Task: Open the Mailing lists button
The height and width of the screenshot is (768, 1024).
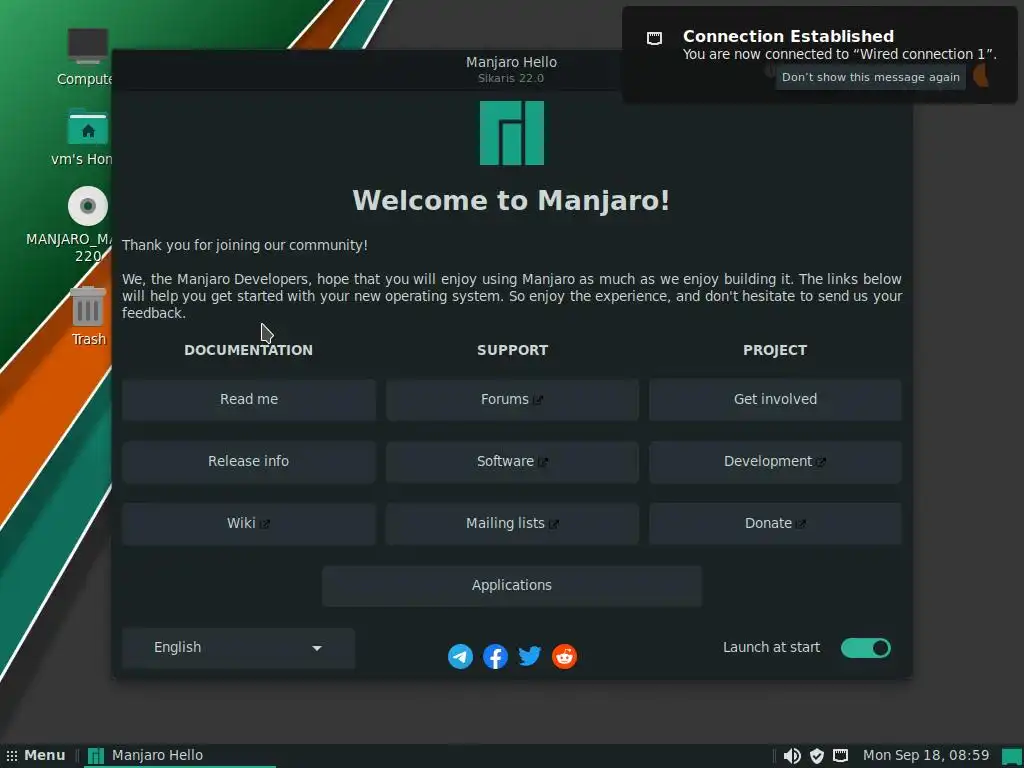Action: (x=512, y=523)
